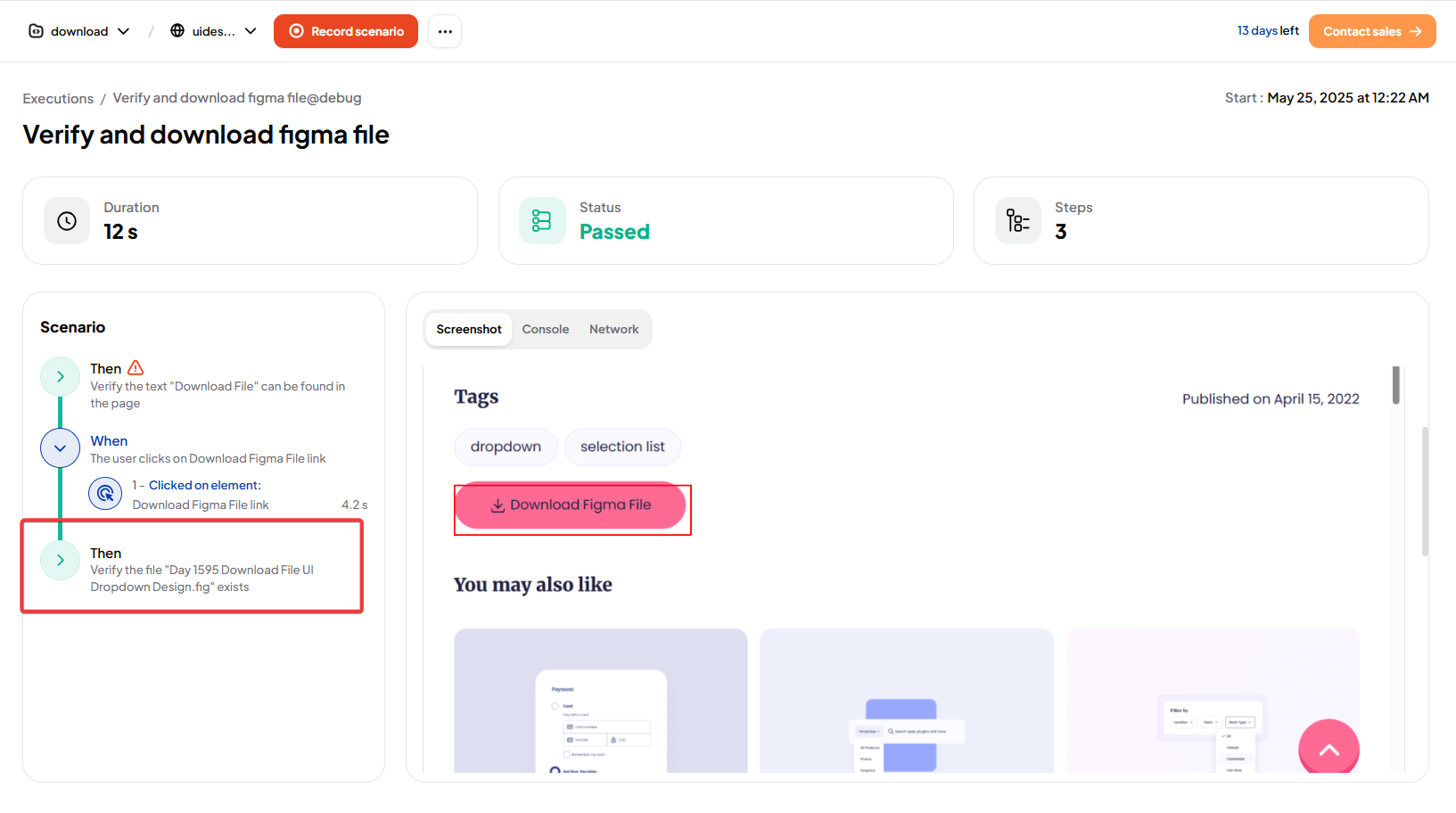Click the Steps tree icon
This screenshot has width=1456, height=813.
coord(1017,221)
